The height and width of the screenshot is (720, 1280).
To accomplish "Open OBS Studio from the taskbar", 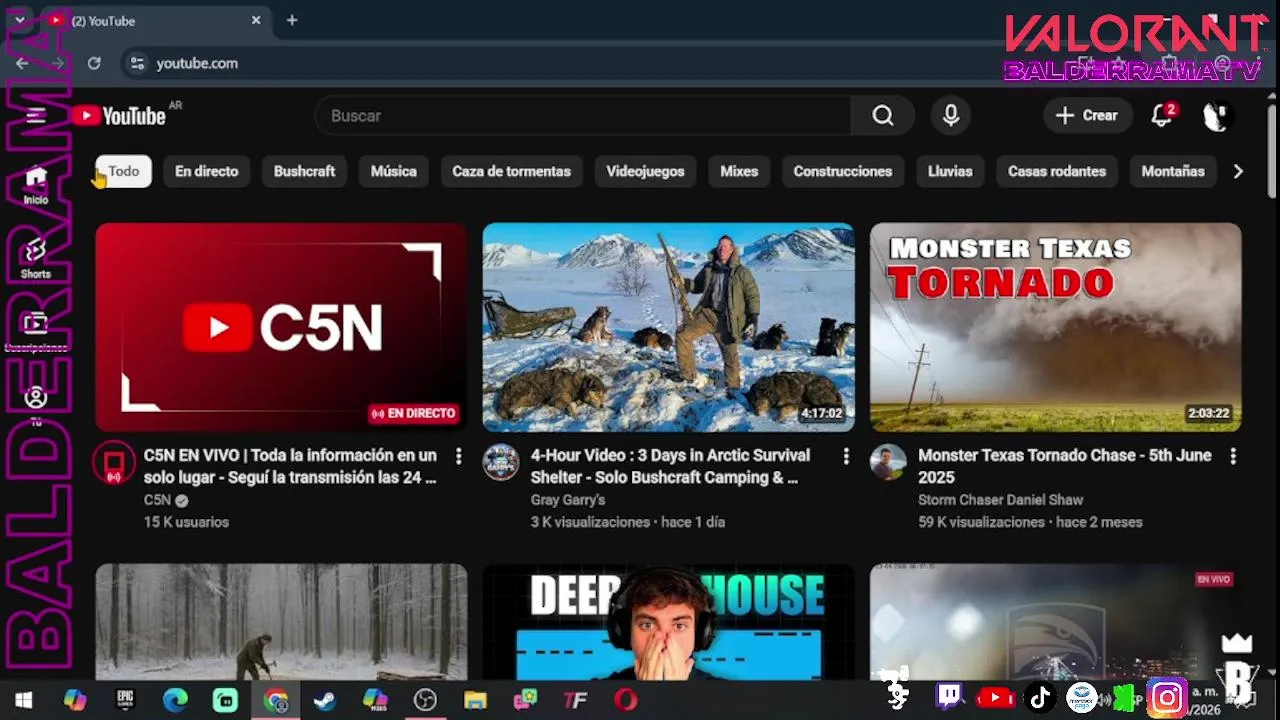I will click(x=425, y=700).
